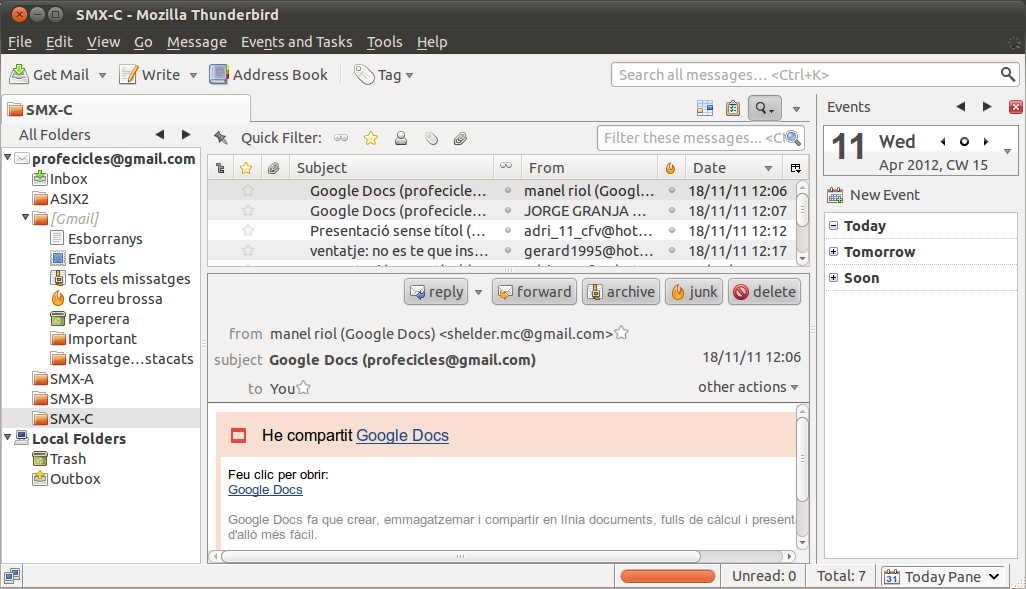Open the Tools menu
The width and height of the screenshot is (1026, 589).
[x=384, y=42]
